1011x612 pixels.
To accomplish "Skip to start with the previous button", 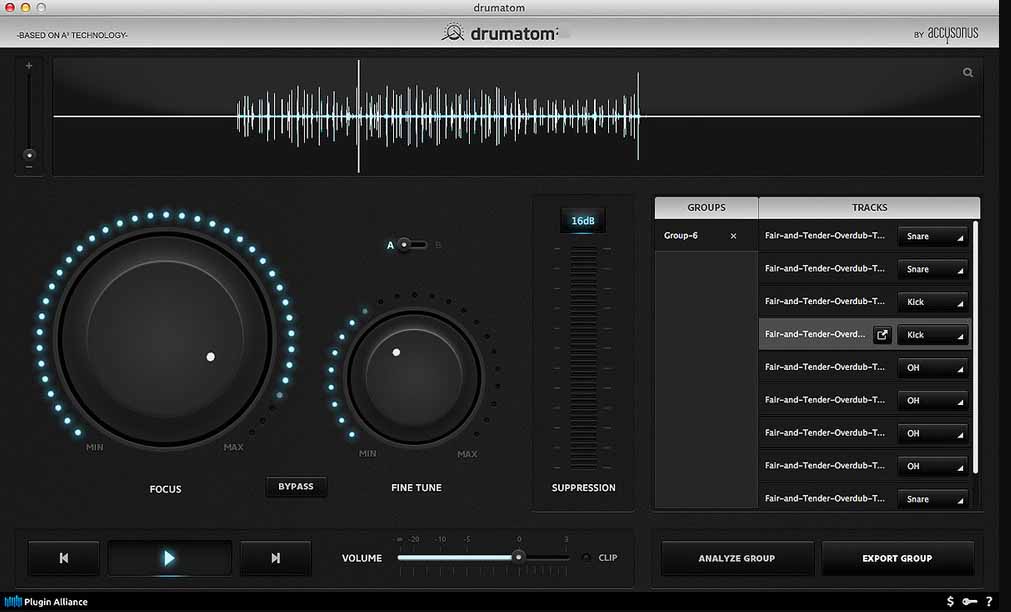I will pyautogui.click(x=64, y=558).
